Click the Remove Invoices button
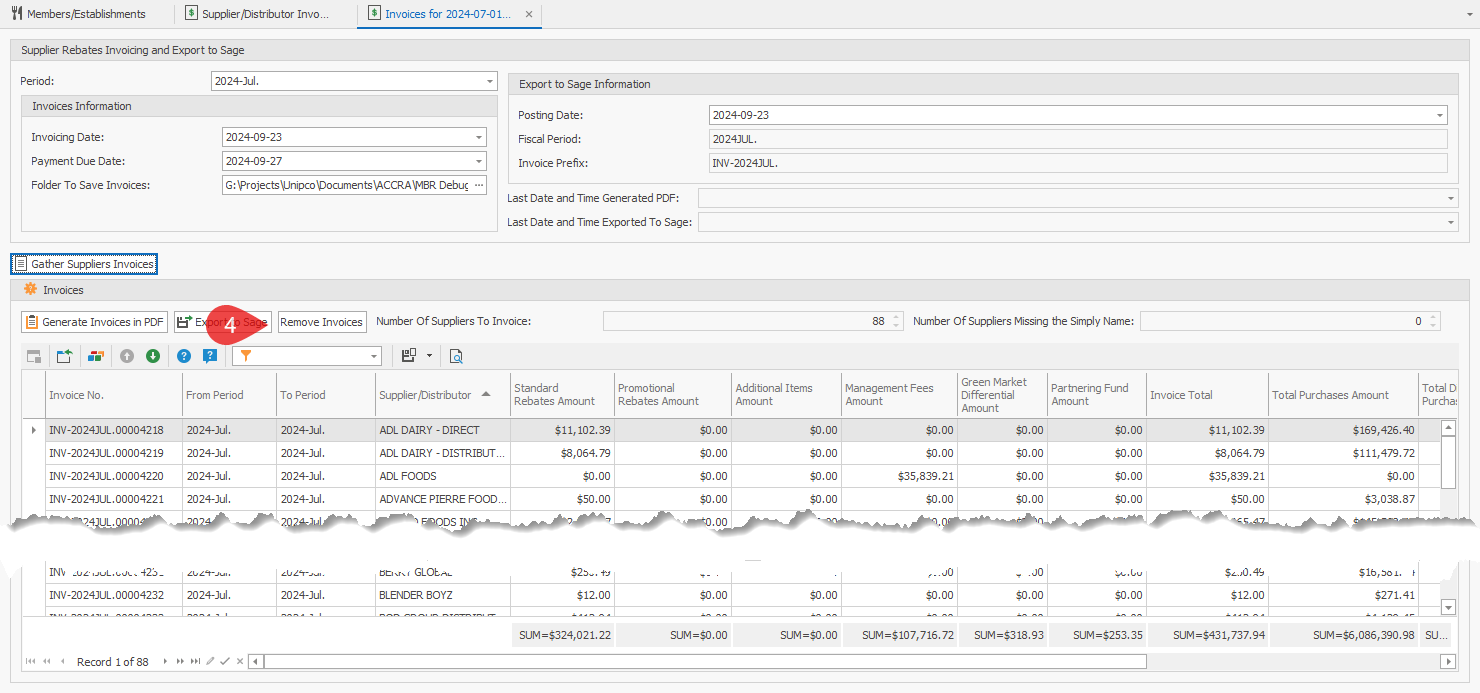The image size is (1480, 693). [322, 321]
